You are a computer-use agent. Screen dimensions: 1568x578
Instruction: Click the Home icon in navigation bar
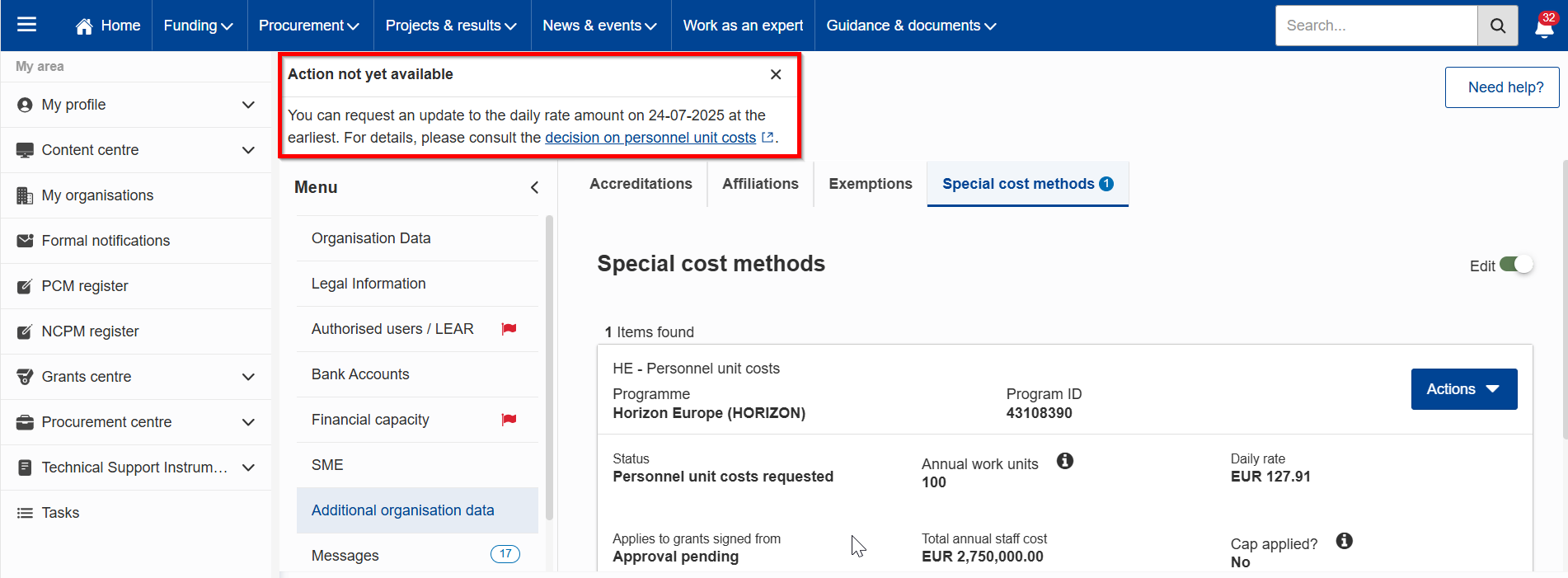click(x=84, y=26)
